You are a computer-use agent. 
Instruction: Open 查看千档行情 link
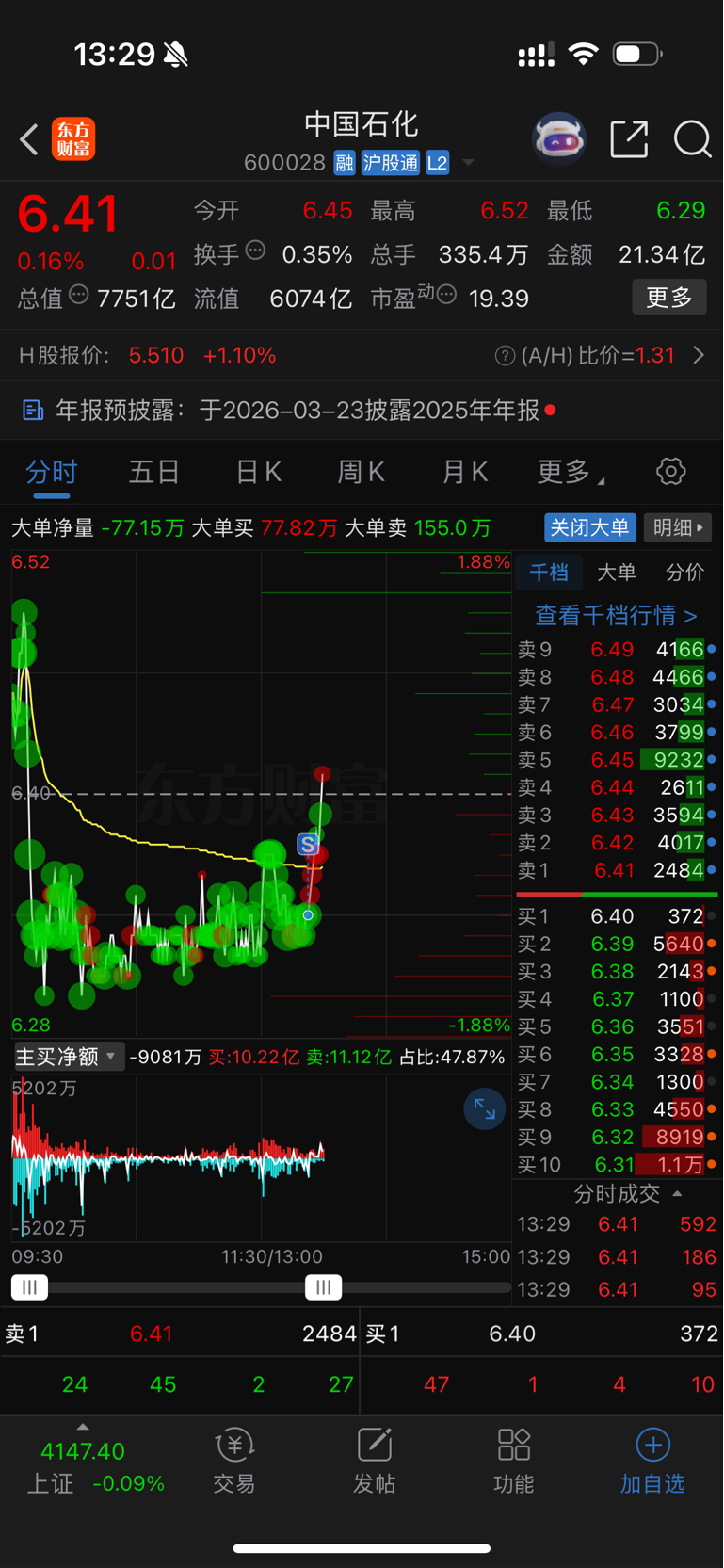[x=617, y=615]
